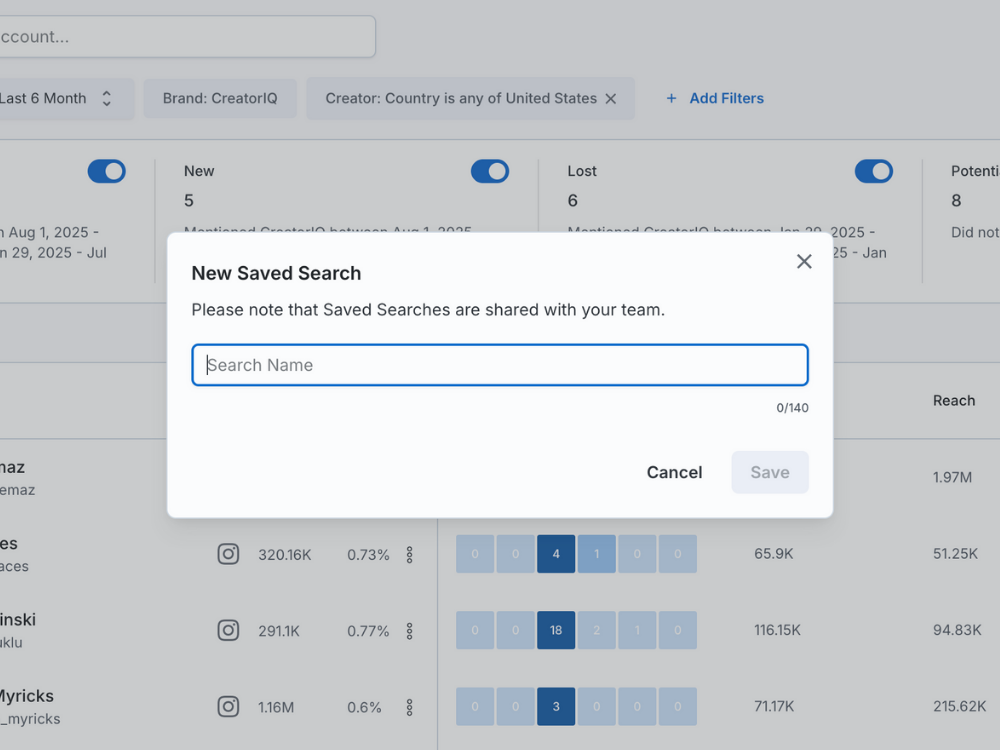The height and width of the screenshot is (750, 1000).
Task: Click the plus icon for Add Filters
Action: click(671, 98)
